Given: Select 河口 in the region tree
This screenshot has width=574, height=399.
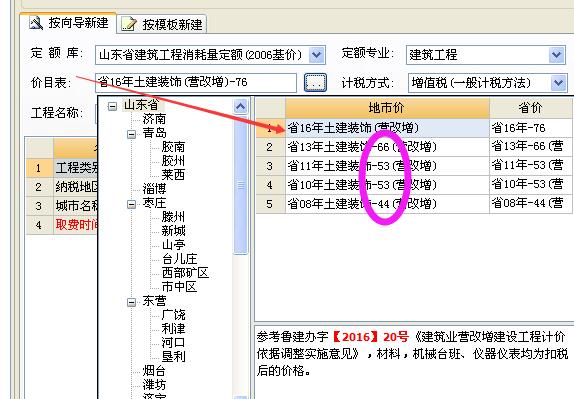Looking at the screenshot, I should coord(173,343).
